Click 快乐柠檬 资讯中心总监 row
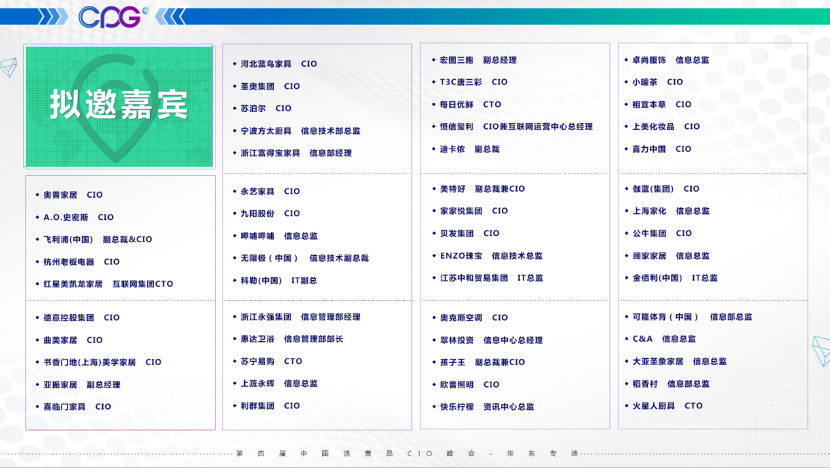 487,407
